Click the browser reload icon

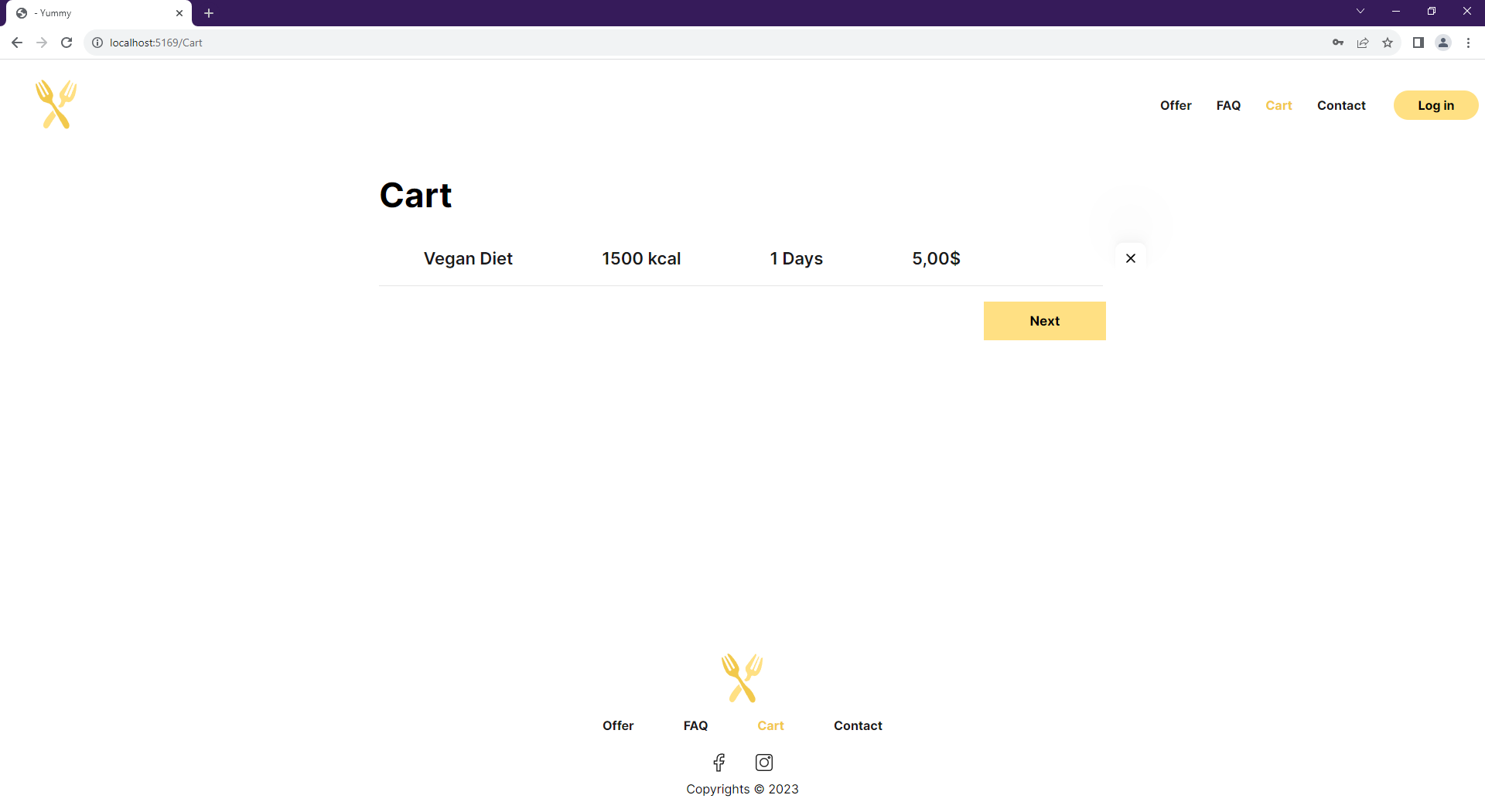(x=67, y=43)
